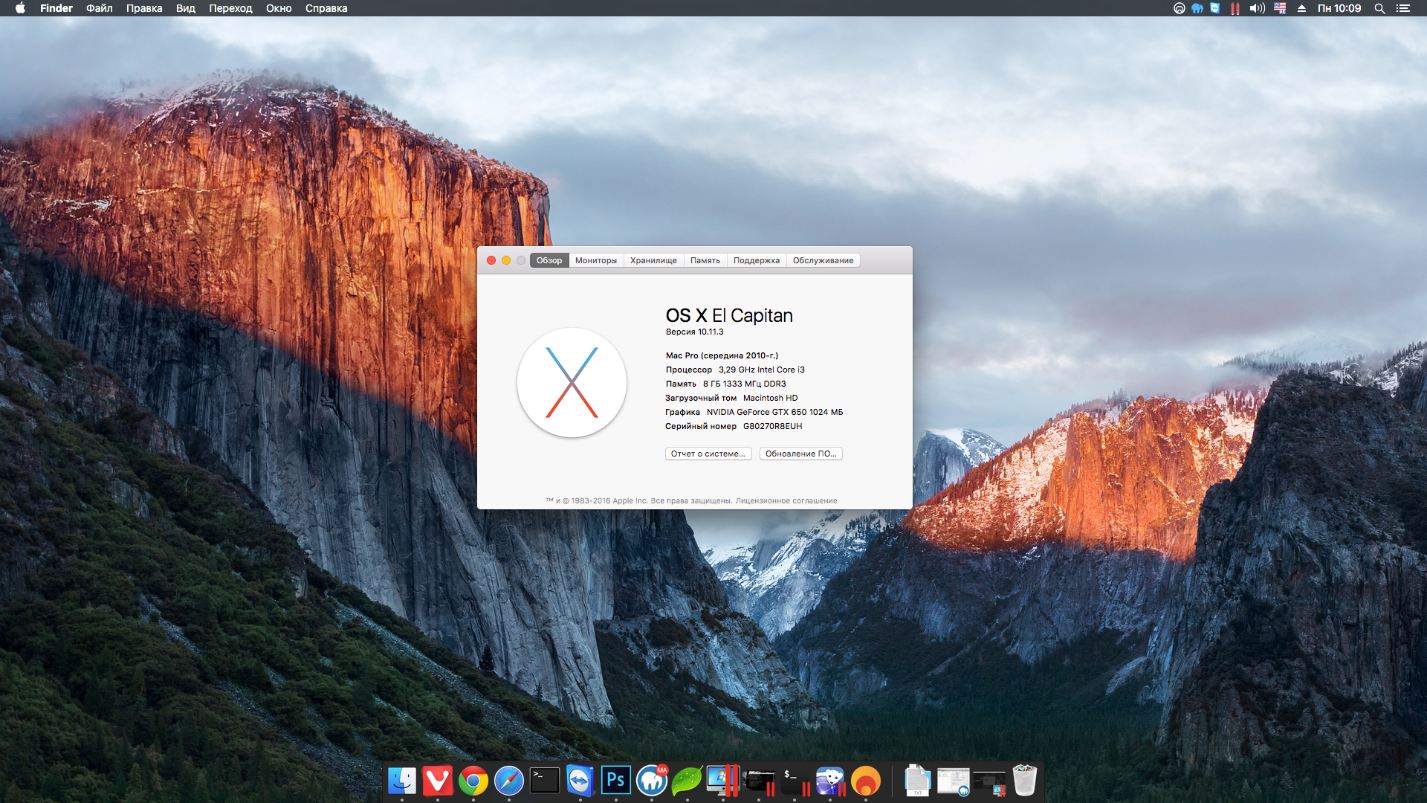Click the Spotlight search magnifier icon

point(1380,8)
